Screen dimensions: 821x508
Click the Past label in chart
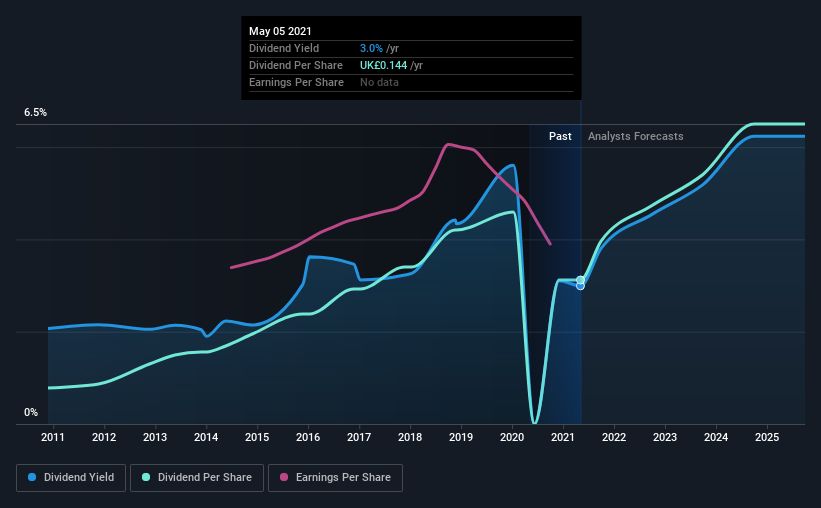pyautogui.click(x=560, y=136)
